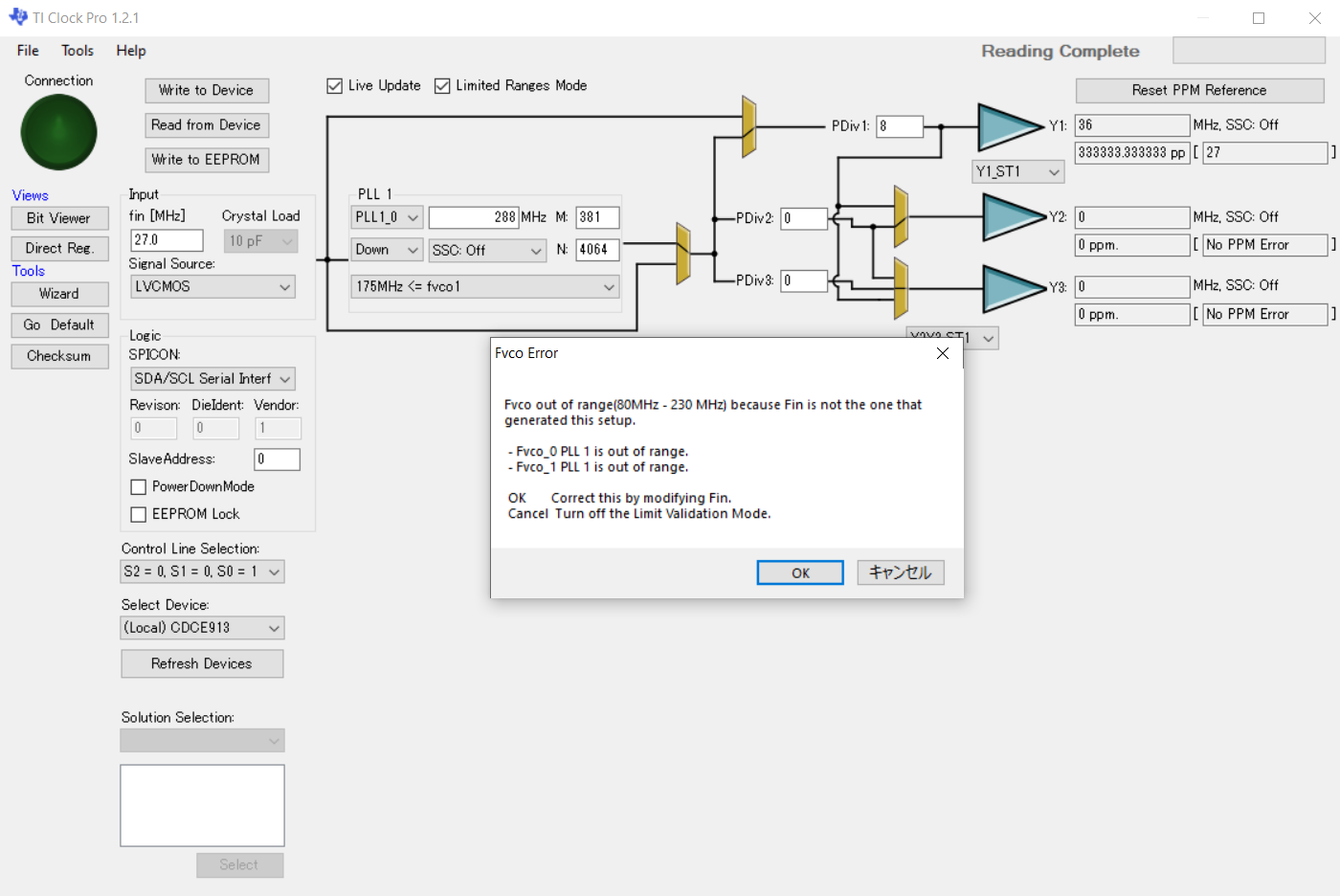Click the Refresh Devices button
The height and width of the screenshot is (896, 1340).
pyautogui.click(x=202, y=663)
